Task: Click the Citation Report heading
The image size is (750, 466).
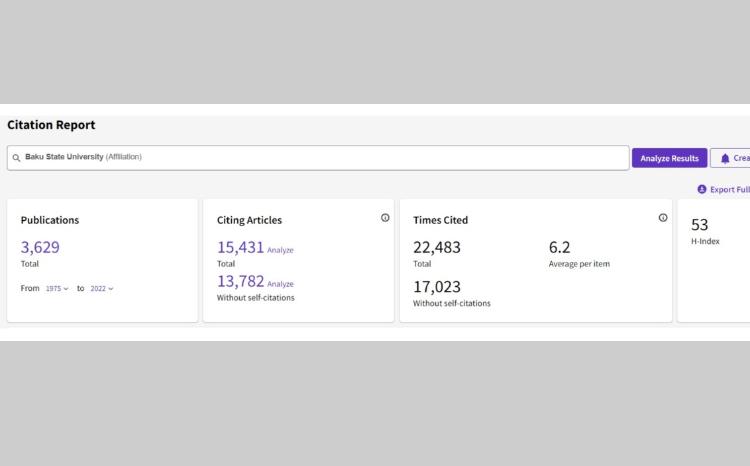Action: 51,125
